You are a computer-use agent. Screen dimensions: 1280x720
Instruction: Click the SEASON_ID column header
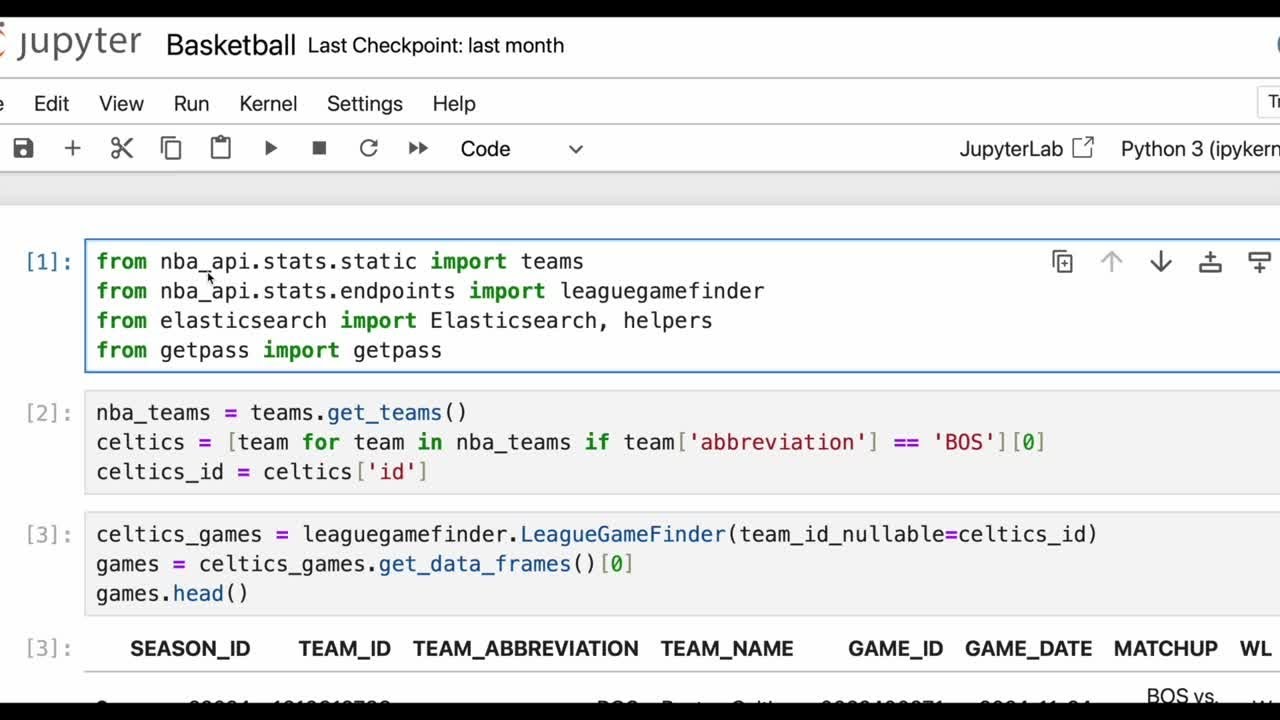point(190,649)
